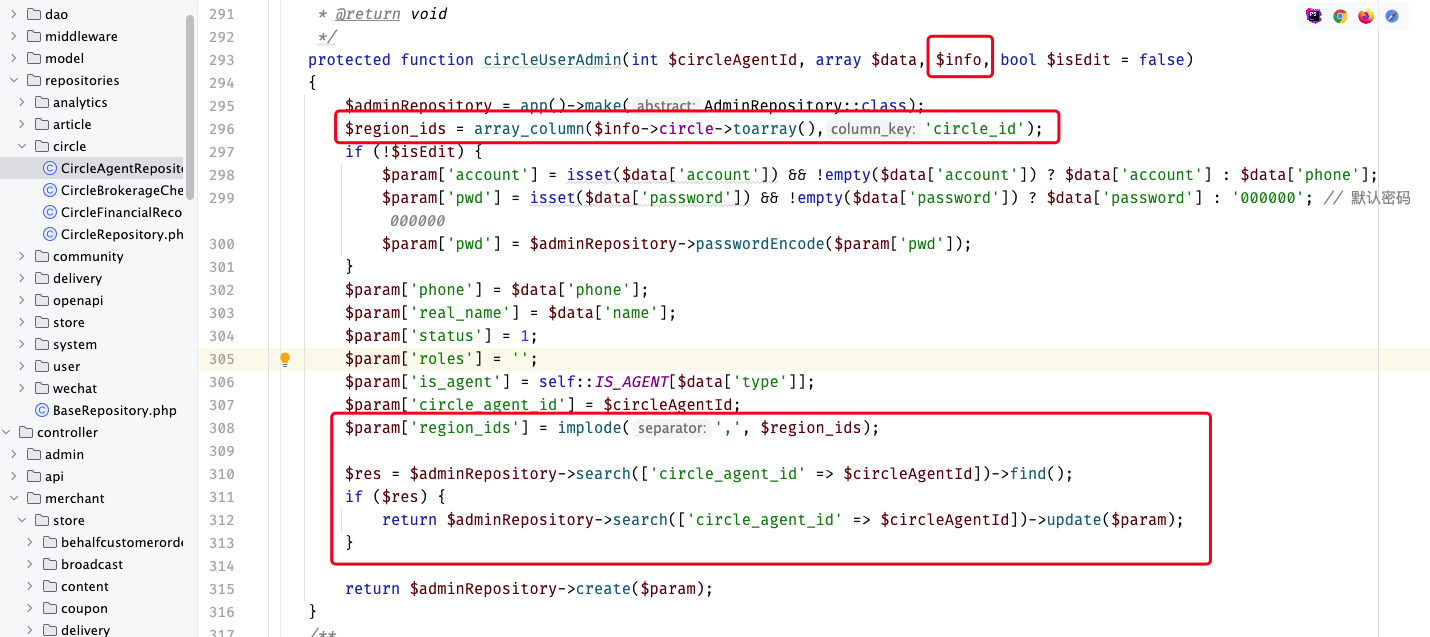Click gutter line number 310
1430x637 pixels.
point(222,474)
